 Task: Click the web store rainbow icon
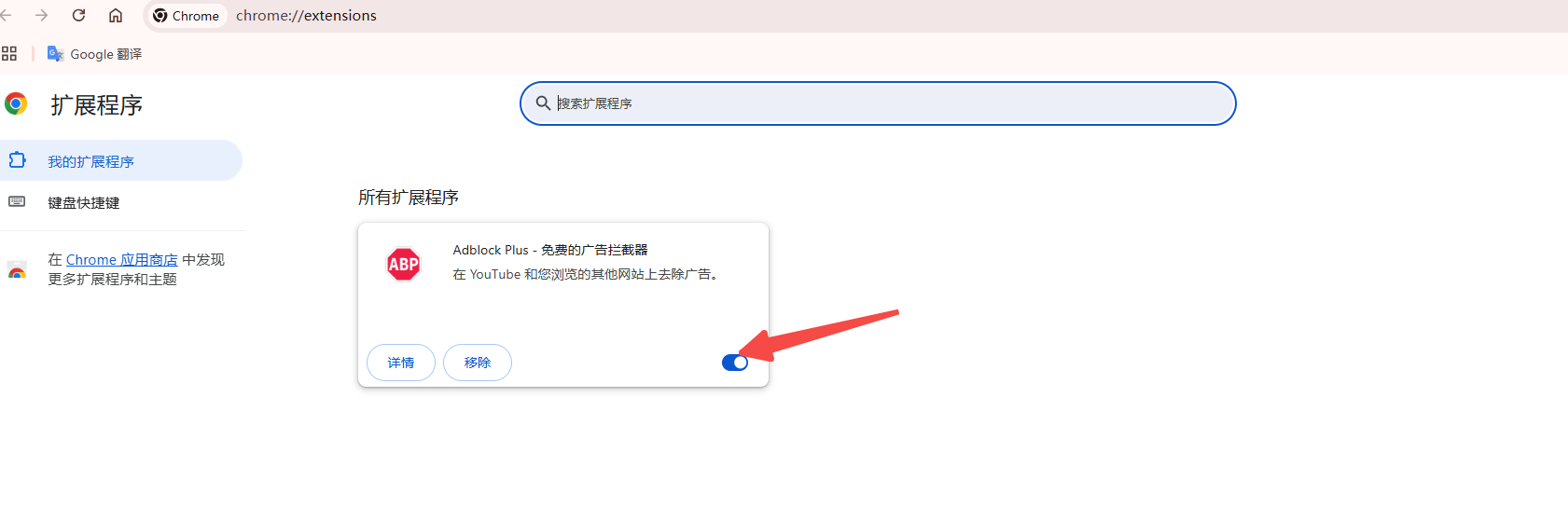[17, 270]
